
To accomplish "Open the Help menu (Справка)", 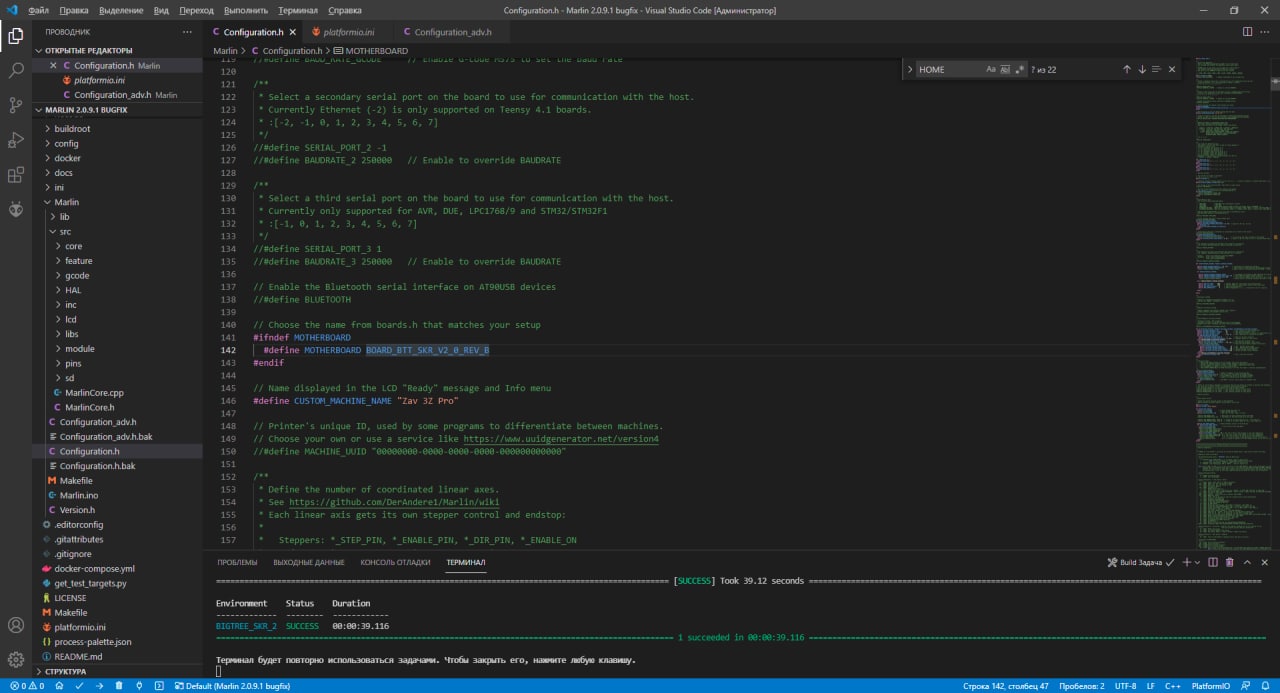I will pos(345,10).
